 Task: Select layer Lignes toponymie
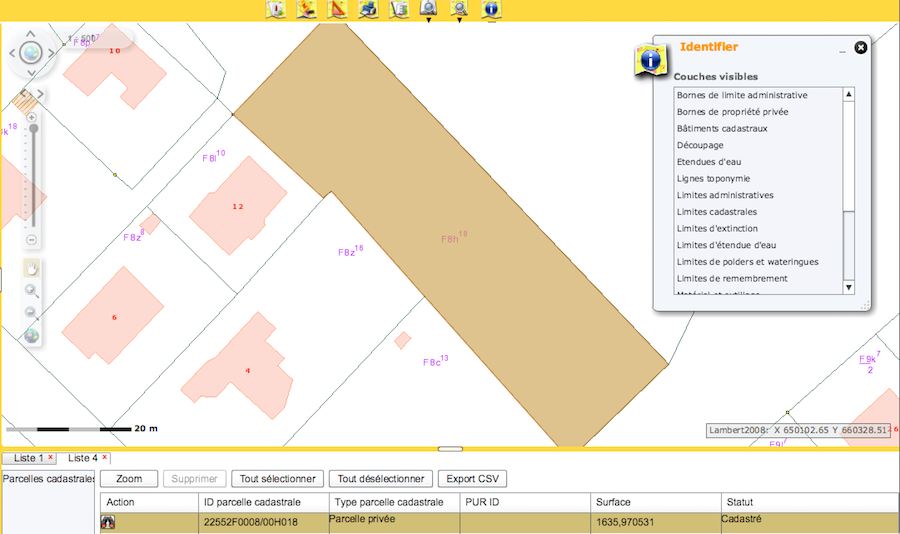(713, 179)
